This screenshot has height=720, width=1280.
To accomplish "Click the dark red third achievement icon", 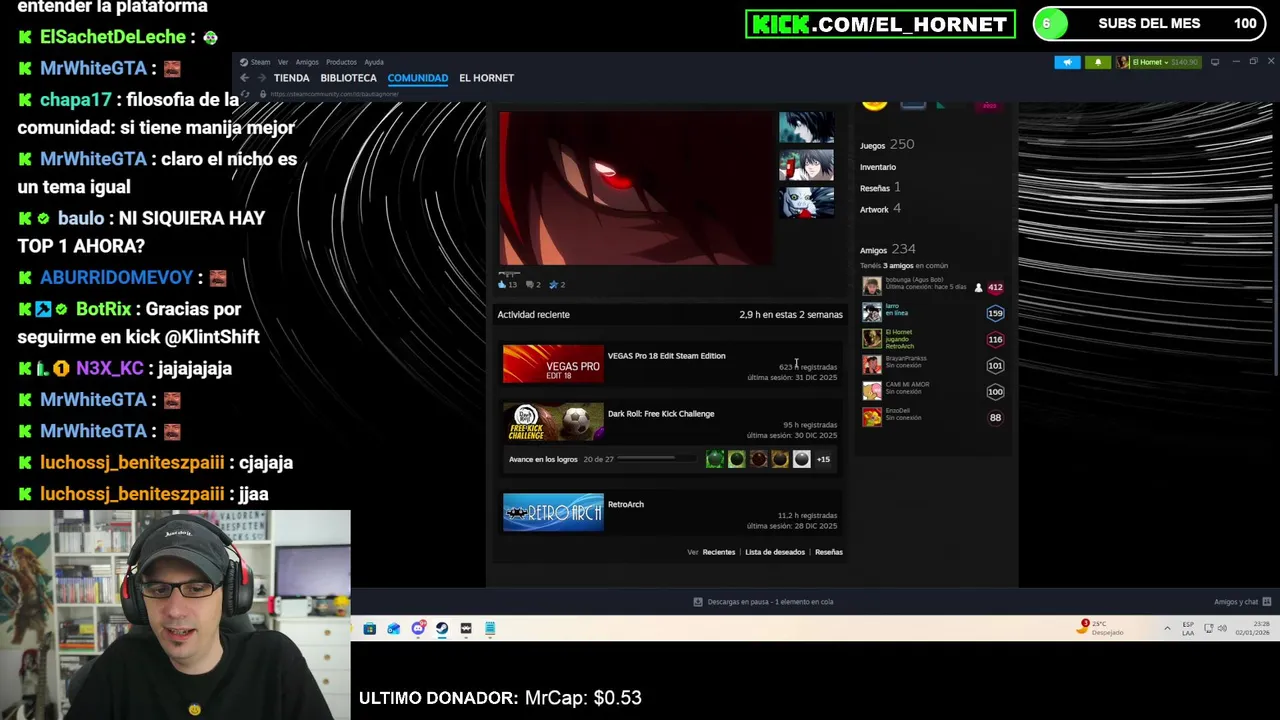I will [758, 459].
